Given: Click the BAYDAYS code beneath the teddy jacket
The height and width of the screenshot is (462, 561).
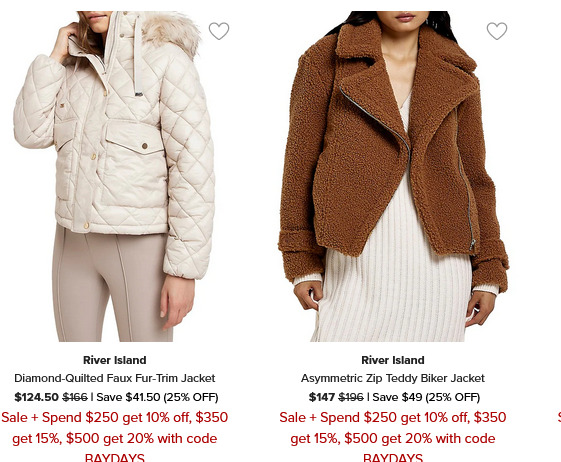Looking at the screenshot, I should (393, 457).
